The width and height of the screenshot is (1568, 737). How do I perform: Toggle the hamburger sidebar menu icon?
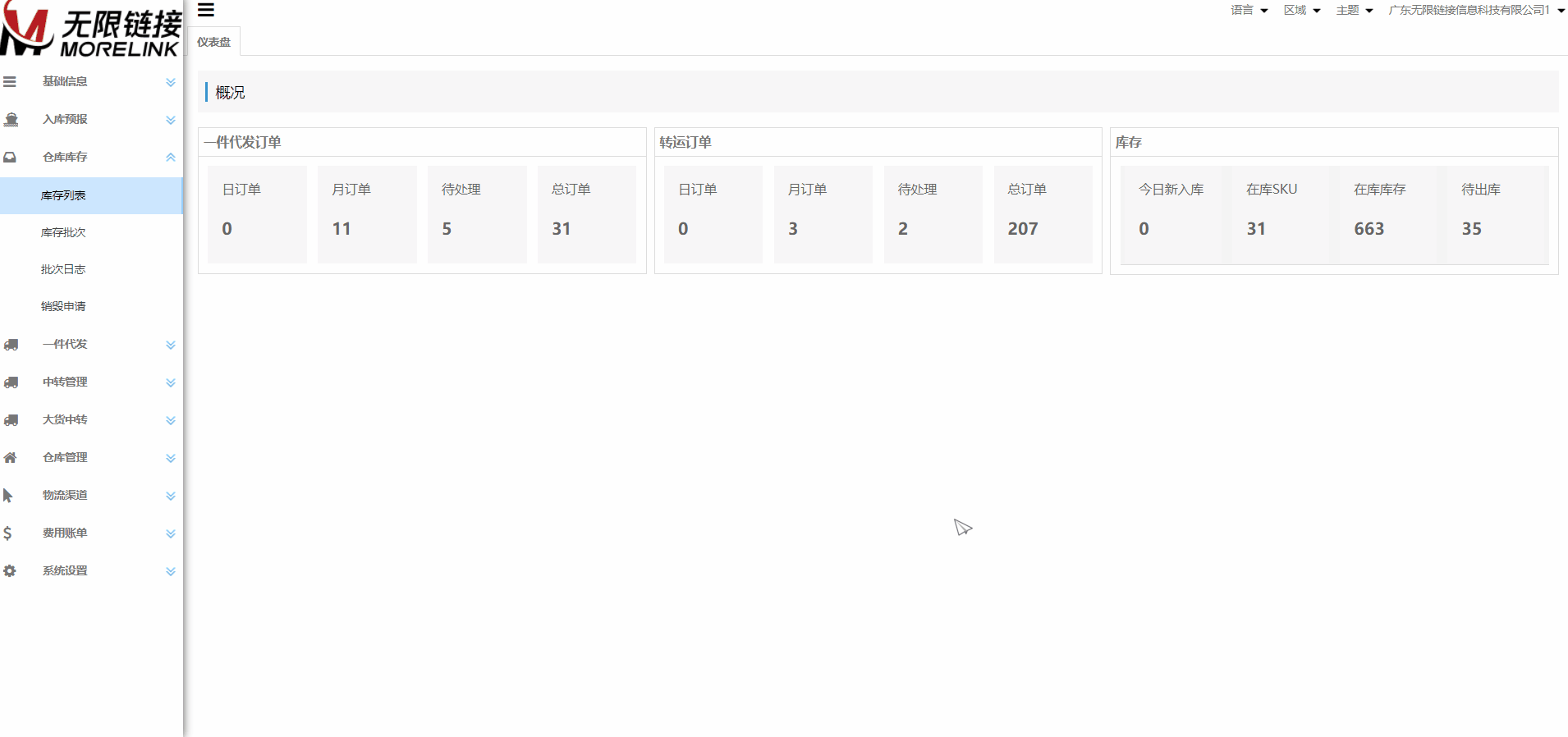click(206, 10)
